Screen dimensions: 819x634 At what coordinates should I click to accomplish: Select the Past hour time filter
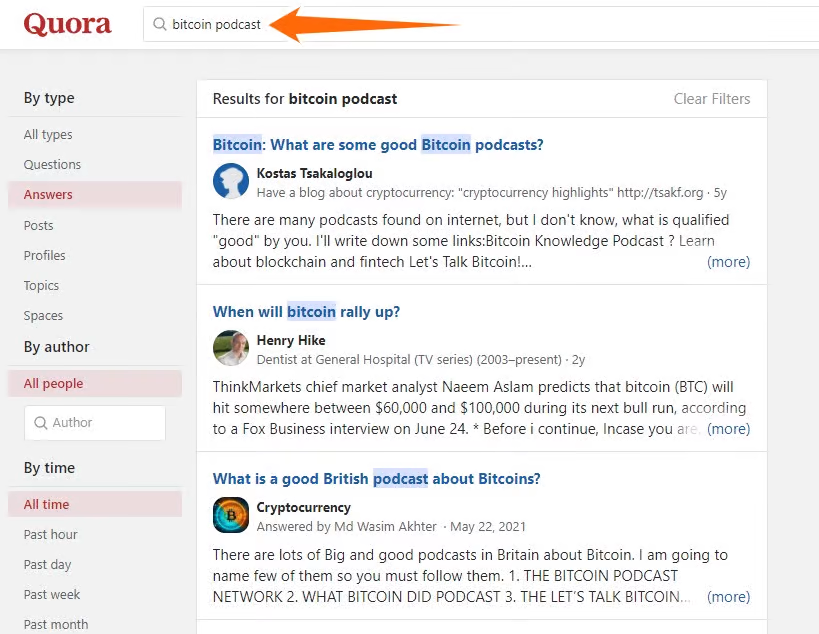pos(50,534)
